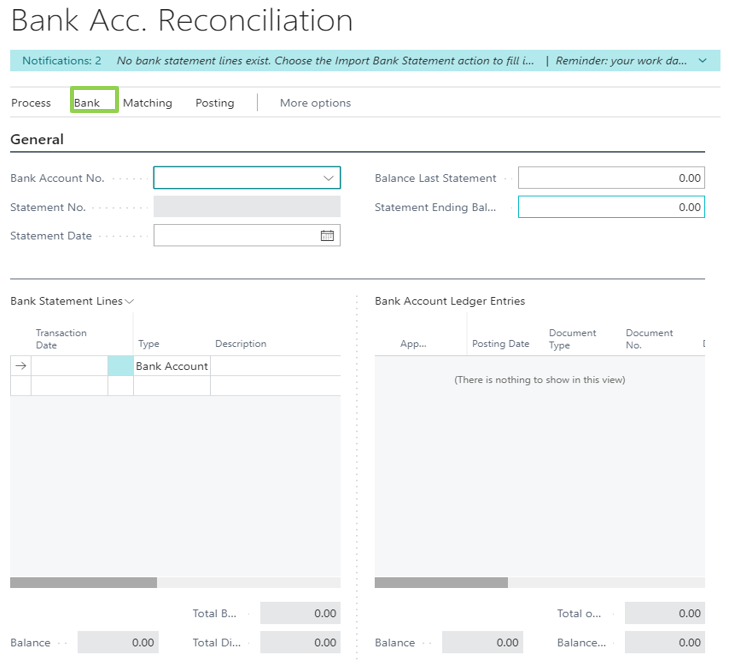Open the Process menu
Image resolution: width=729 pixels, height=668 pixels.
pos(31,103)
